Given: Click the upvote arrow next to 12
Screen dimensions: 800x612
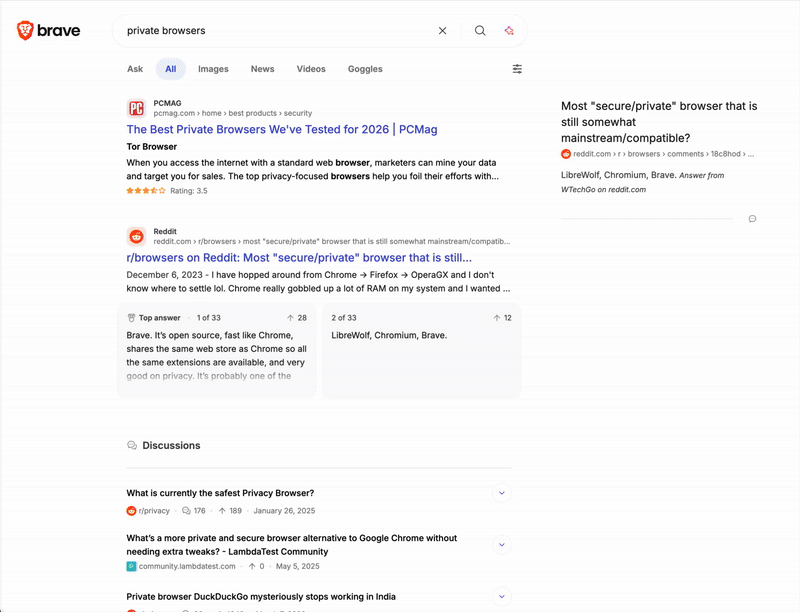Looking at the screenshot, I should point(496,318).
